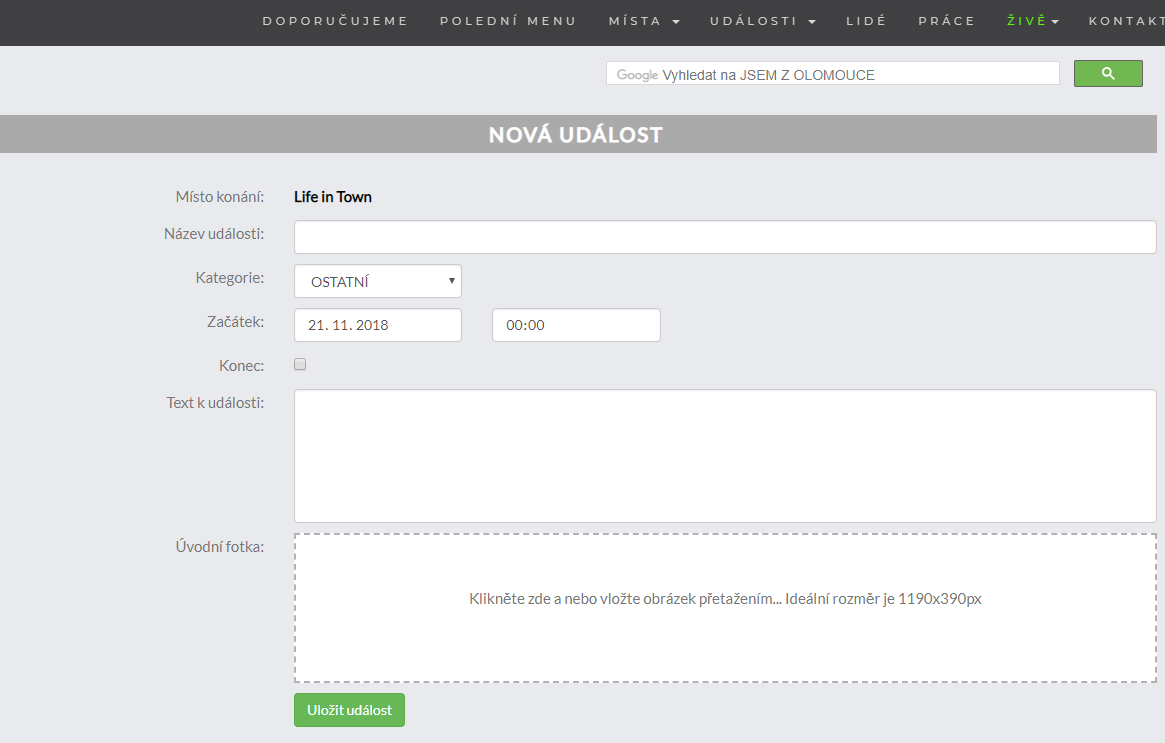
Task: Click into the Název události field
Action: pyautogui.click(x=725, y=237)
